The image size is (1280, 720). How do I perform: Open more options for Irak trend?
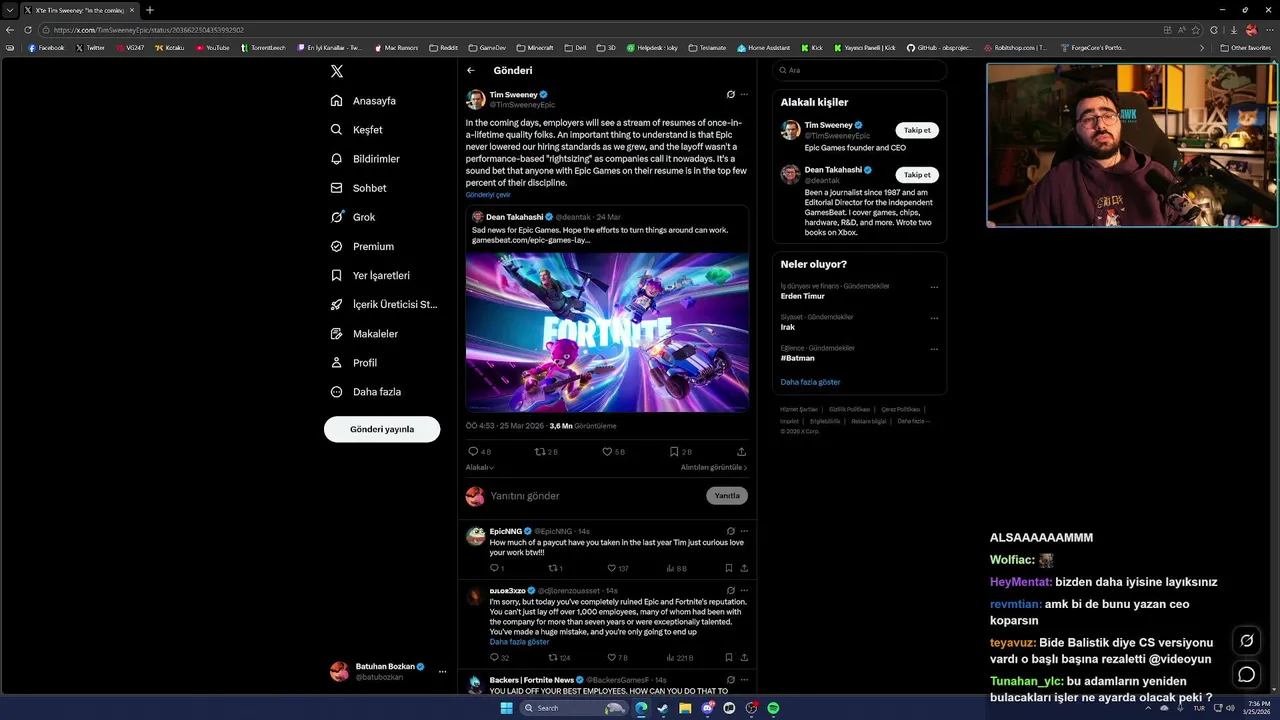pos(935,318)
